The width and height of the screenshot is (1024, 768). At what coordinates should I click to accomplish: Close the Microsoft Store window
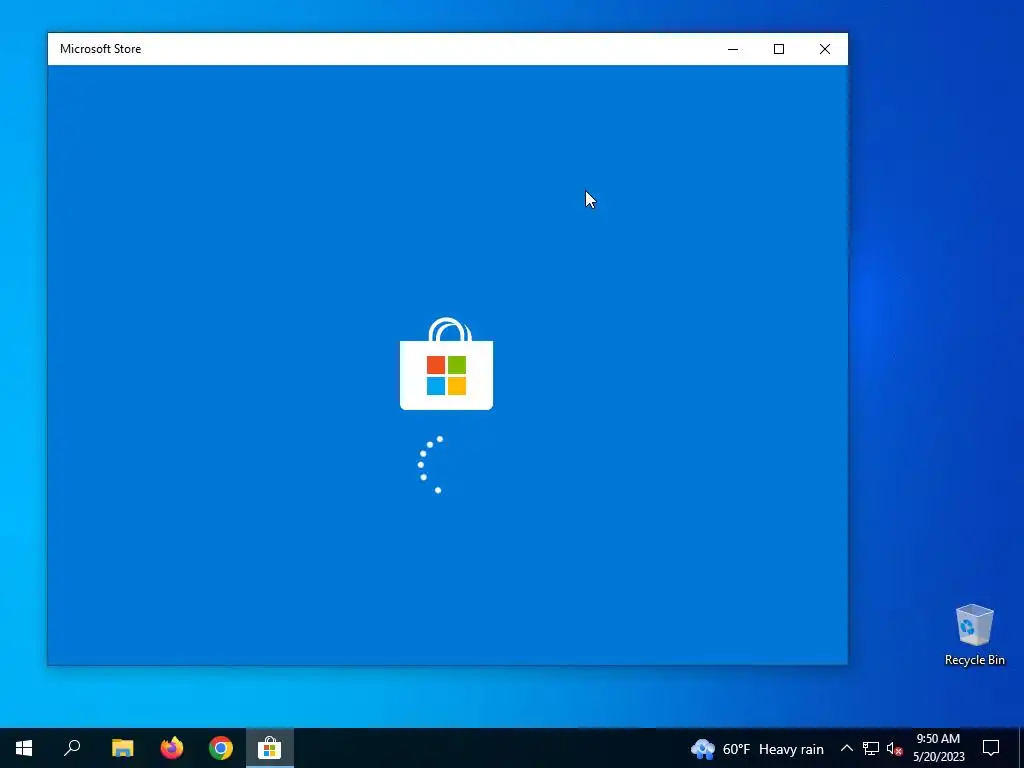[x=825, y=49]
